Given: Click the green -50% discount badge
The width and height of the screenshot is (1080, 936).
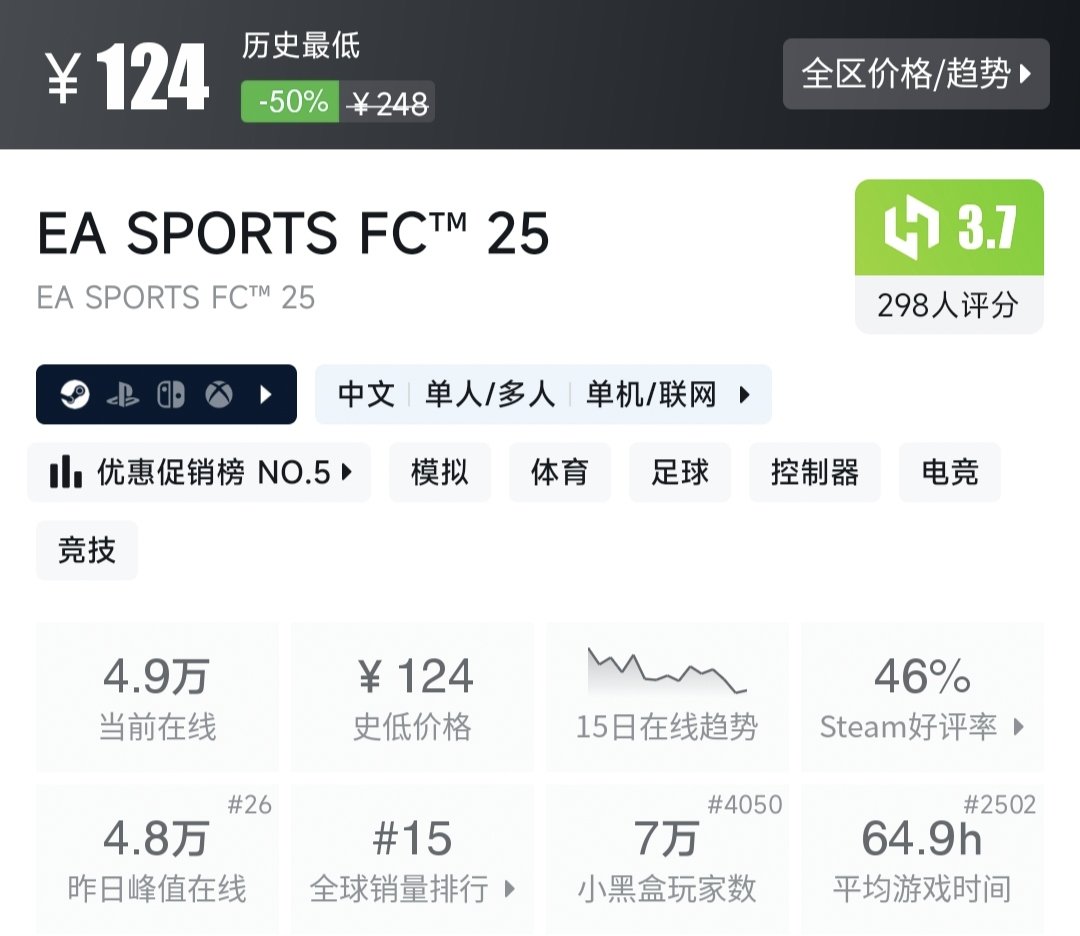Looking at the screenshot, I should [x=291, y=102].
